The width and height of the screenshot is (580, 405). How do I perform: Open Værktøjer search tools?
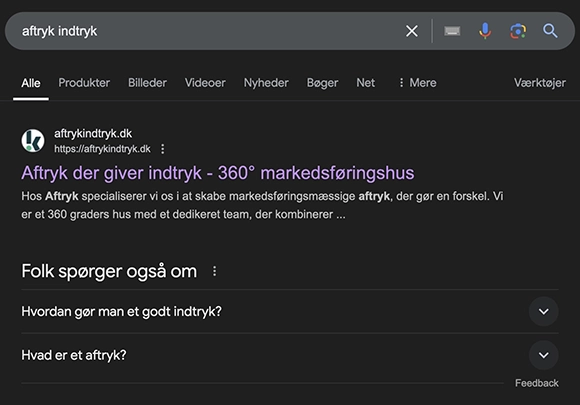(x=540, y=83)
